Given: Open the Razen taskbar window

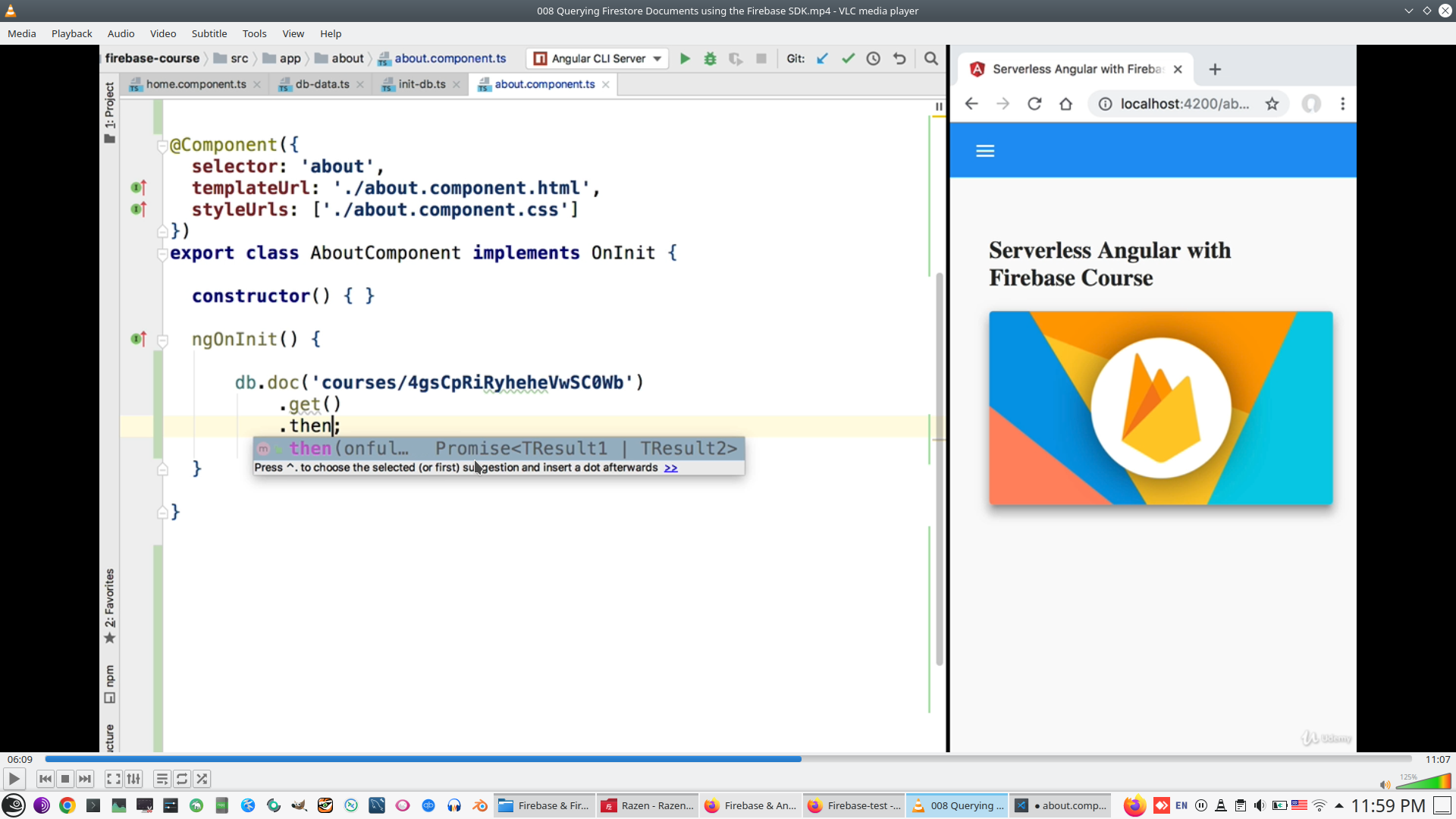Looking at the screenshot, I should coord(648,805).
